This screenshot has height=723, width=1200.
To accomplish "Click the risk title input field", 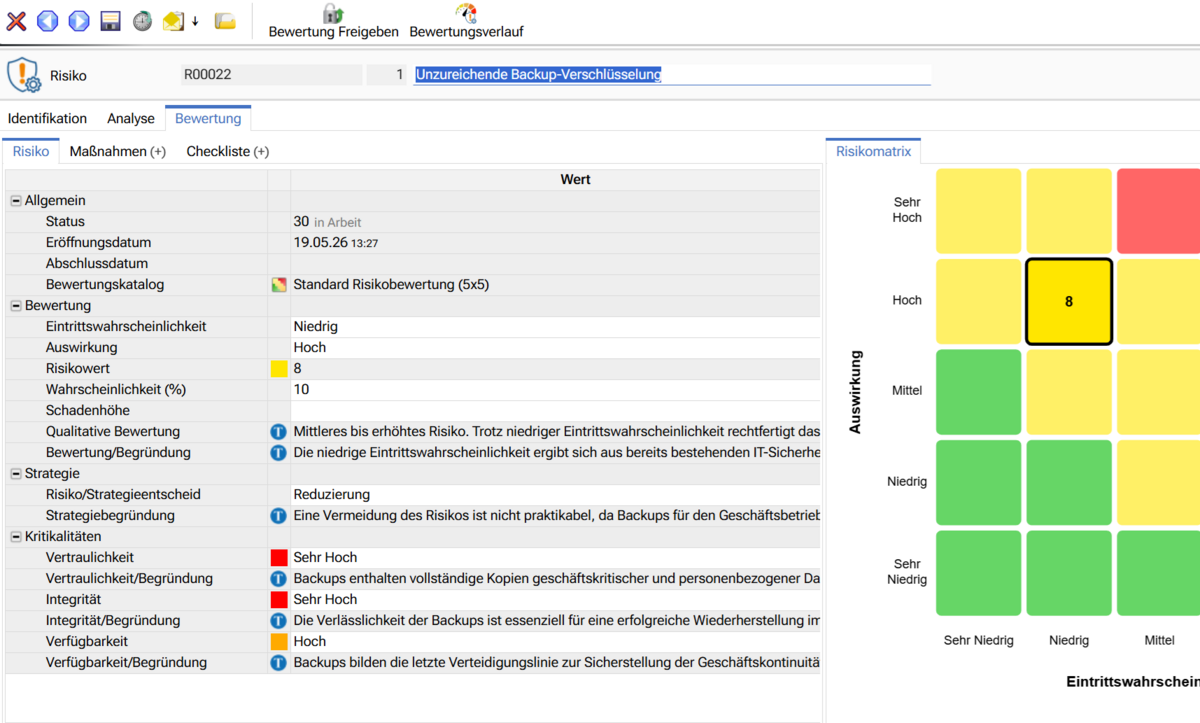I will pyautogui.click(x=672, y=74).
